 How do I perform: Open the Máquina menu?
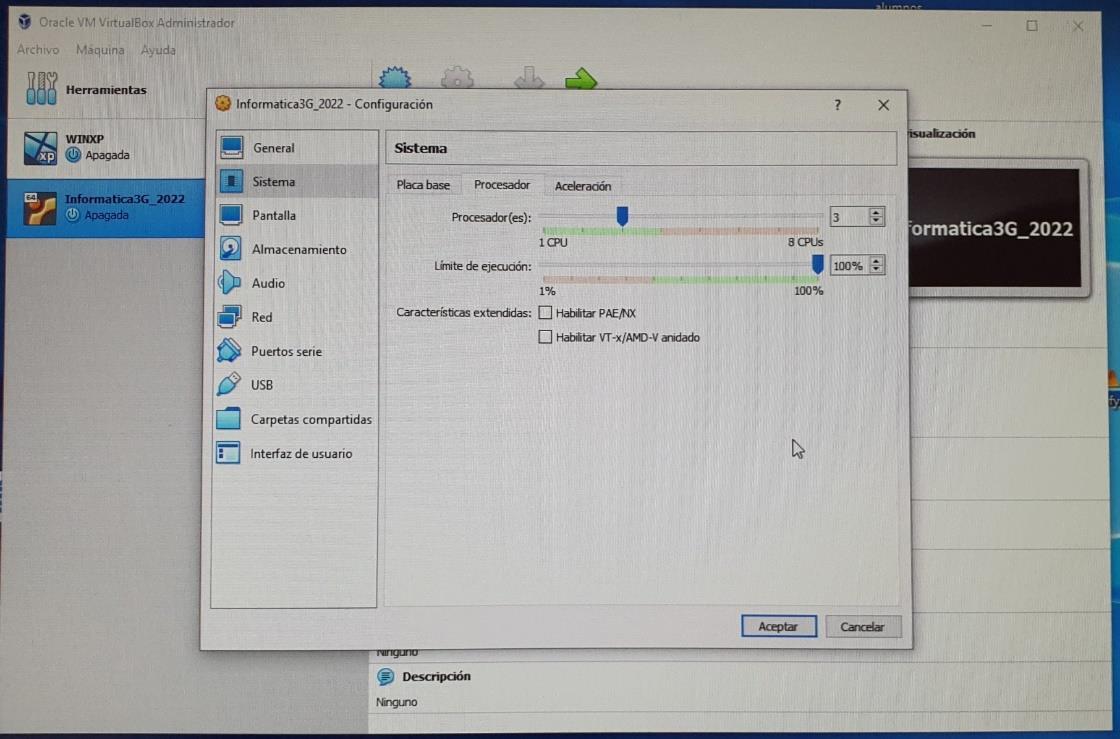[100, 49]
